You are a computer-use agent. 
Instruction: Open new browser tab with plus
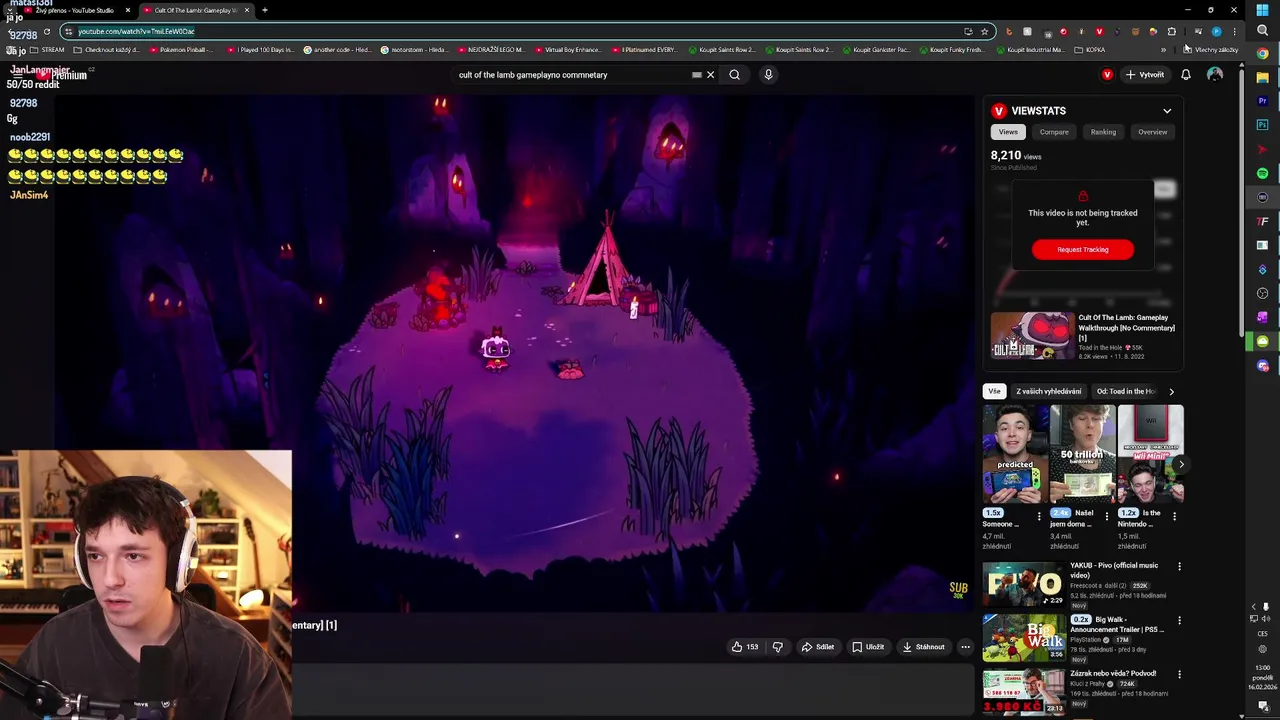pyautogui.click(x=264, y=10)
